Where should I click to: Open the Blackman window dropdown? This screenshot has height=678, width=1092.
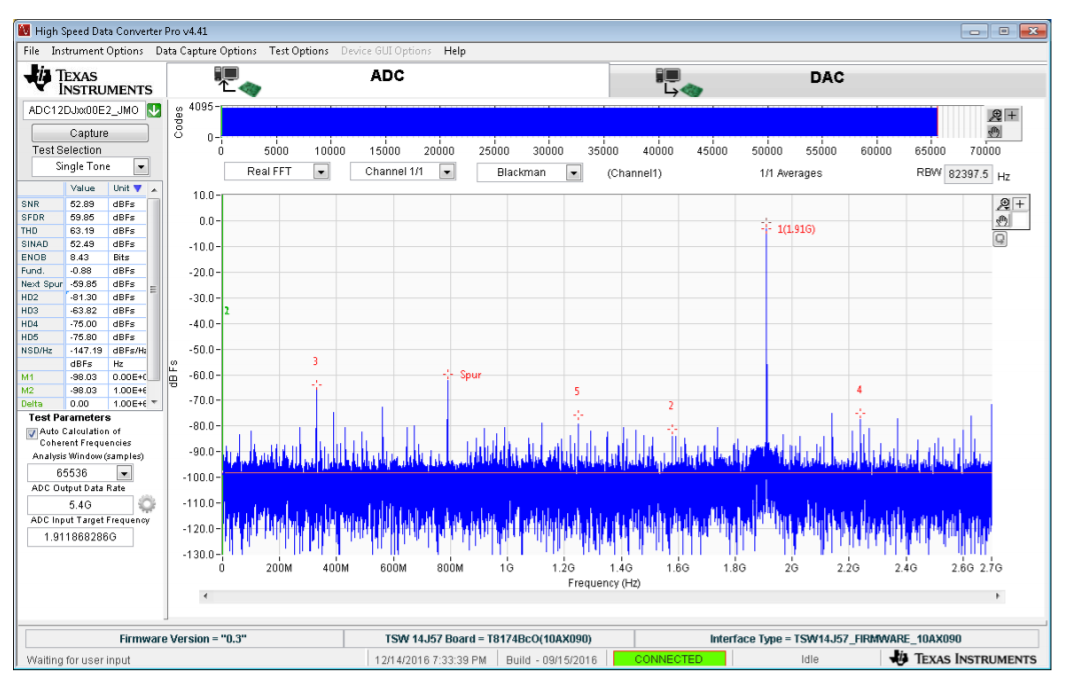[573, 172]
